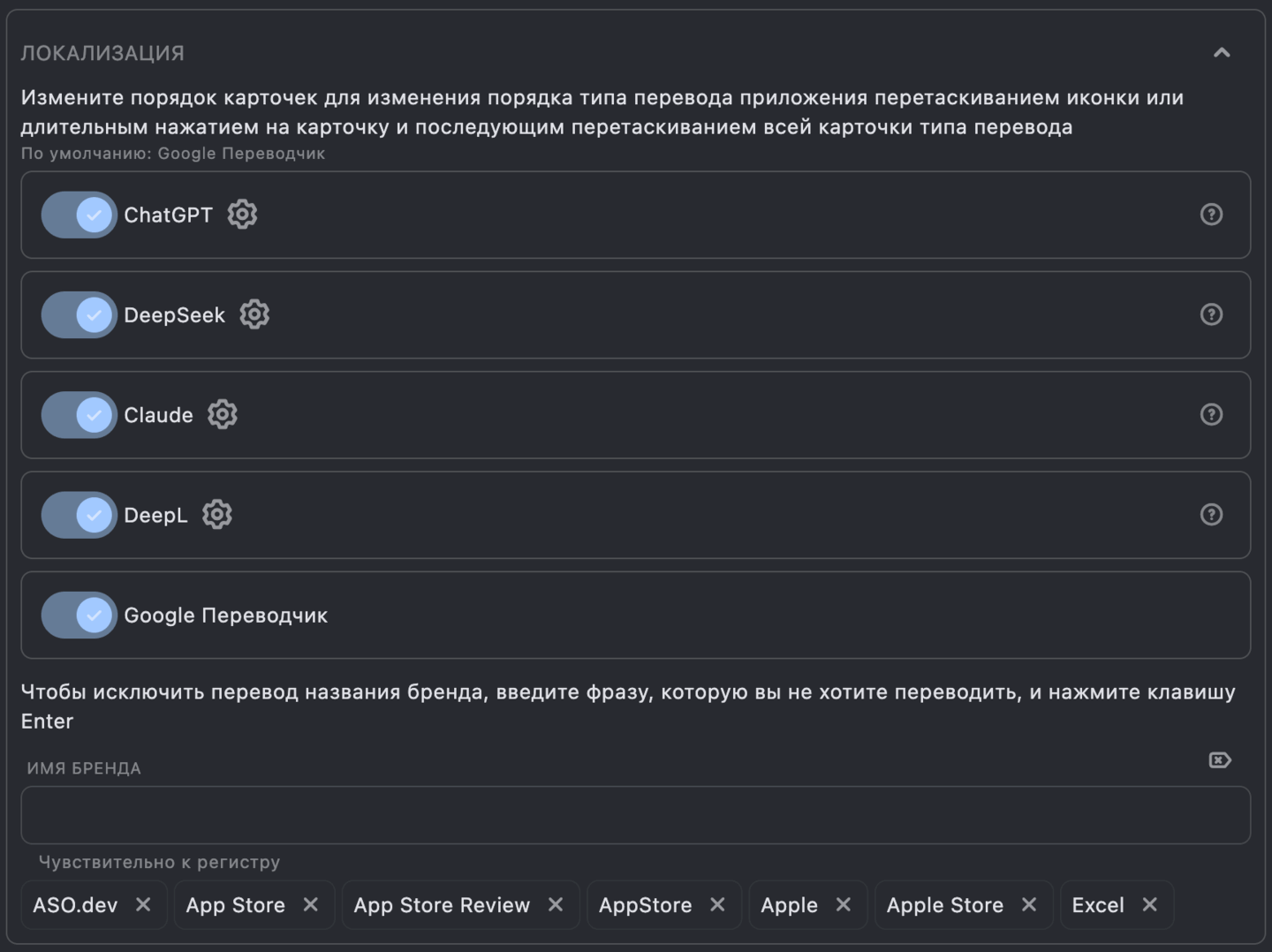Screen dimensions: 1272x952
Task: Click the help icon next to ChatGPT
Action: [1211, 214]
